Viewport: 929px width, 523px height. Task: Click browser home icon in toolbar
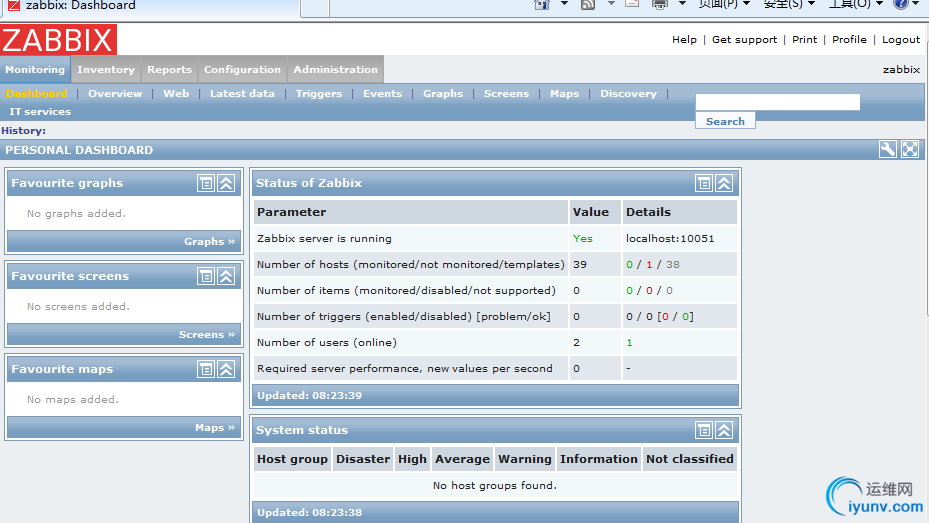pos(542,4)
